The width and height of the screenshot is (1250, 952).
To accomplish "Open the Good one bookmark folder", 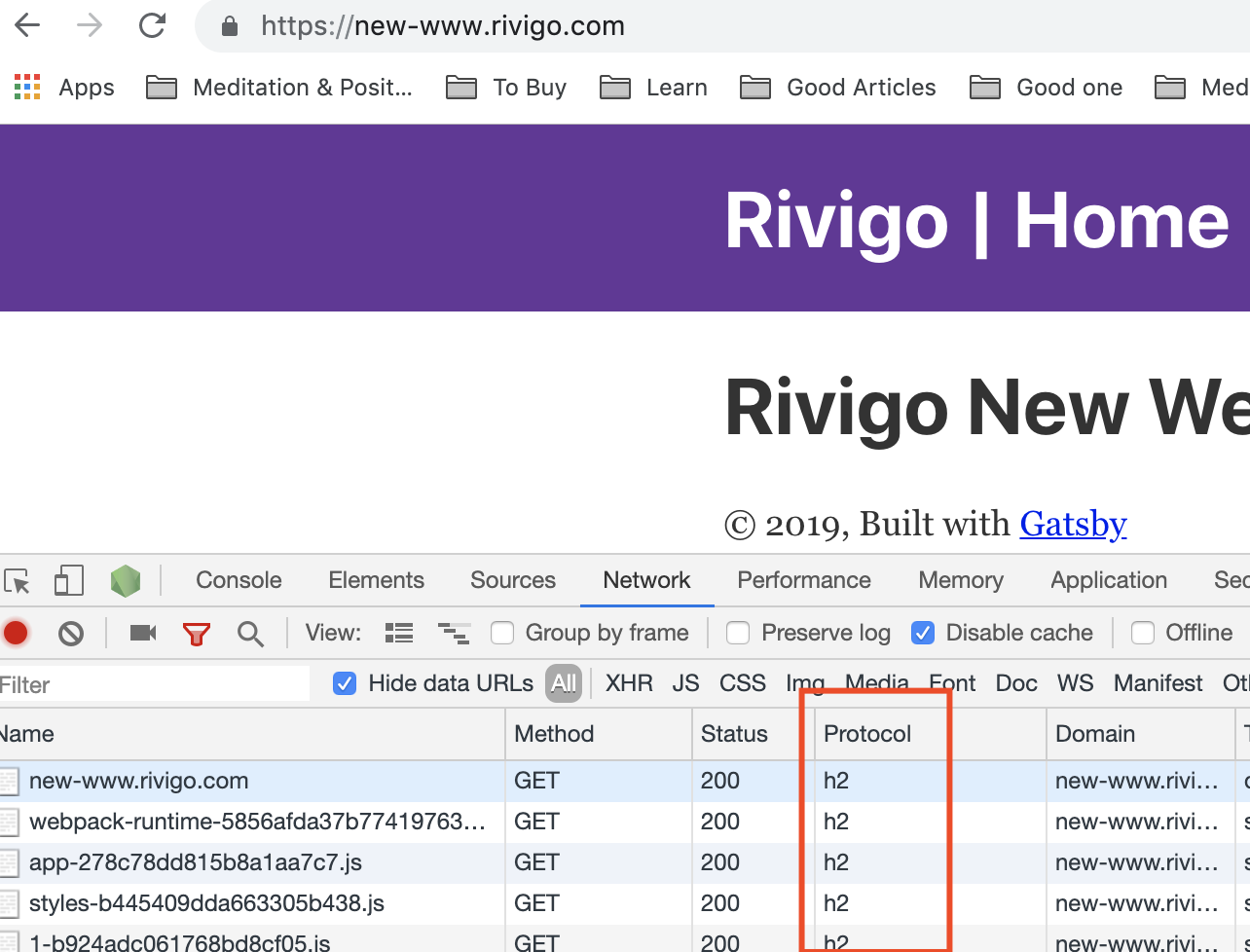I will coord(1047,88).
